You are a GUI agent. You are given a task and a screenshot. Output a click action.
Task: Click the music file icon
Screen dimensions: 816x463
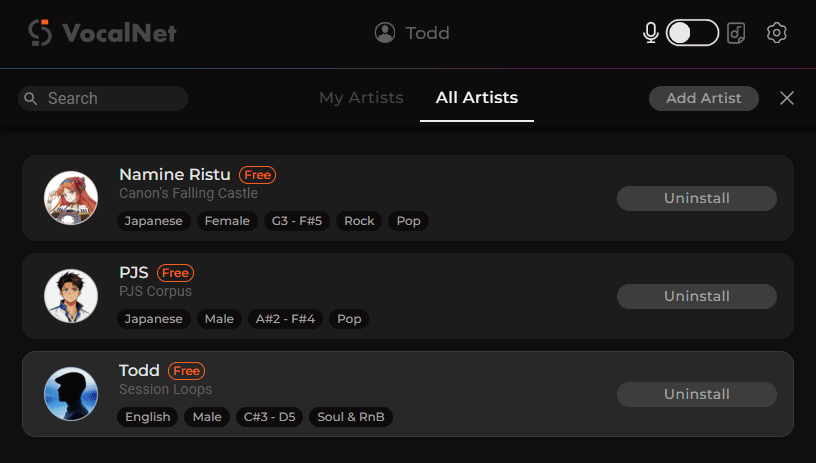point(736,33)
